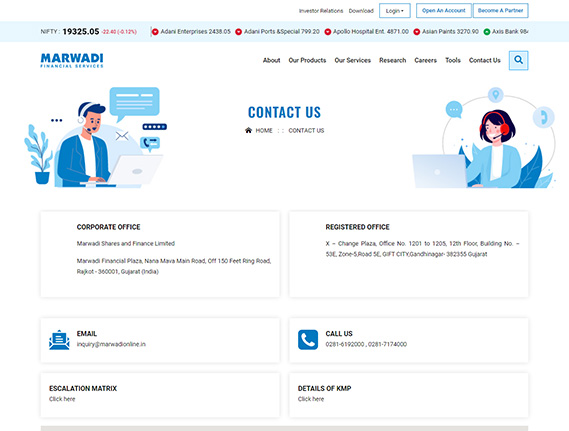Click here under Escalation Matrix
Image resolution: width=569 pixels, height=431 pixels.
click(62, 399)
